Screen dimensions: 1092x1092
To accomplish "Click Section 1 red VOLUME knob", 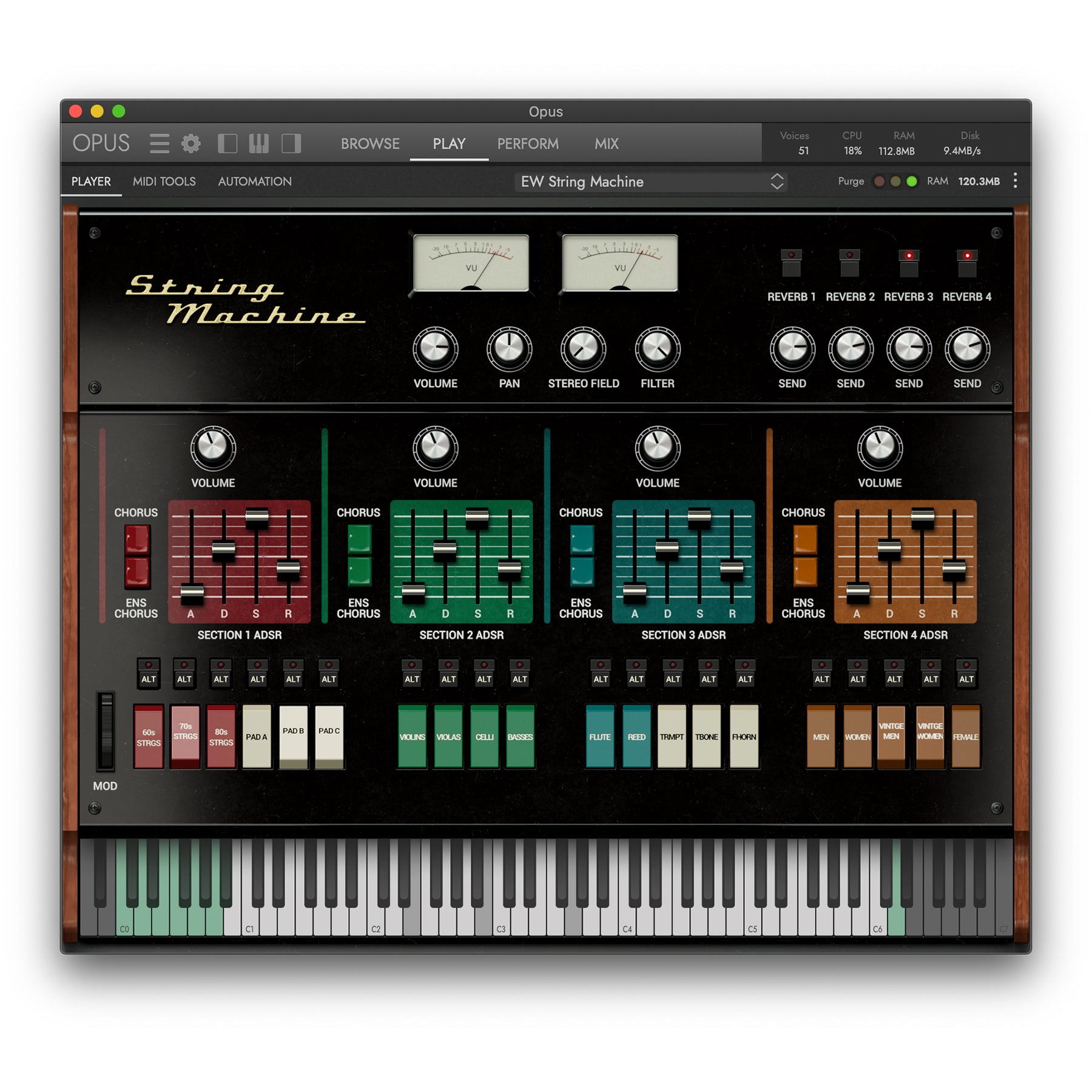I will [213, 448].
